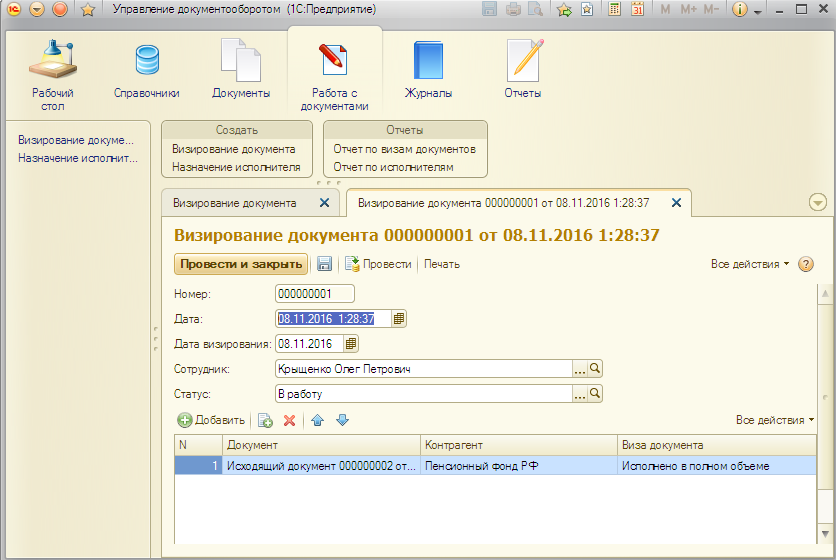Click the save icon in title bar
Image resolution: width=836 pixels, height=560 pixels.
(x=489, y=9)
